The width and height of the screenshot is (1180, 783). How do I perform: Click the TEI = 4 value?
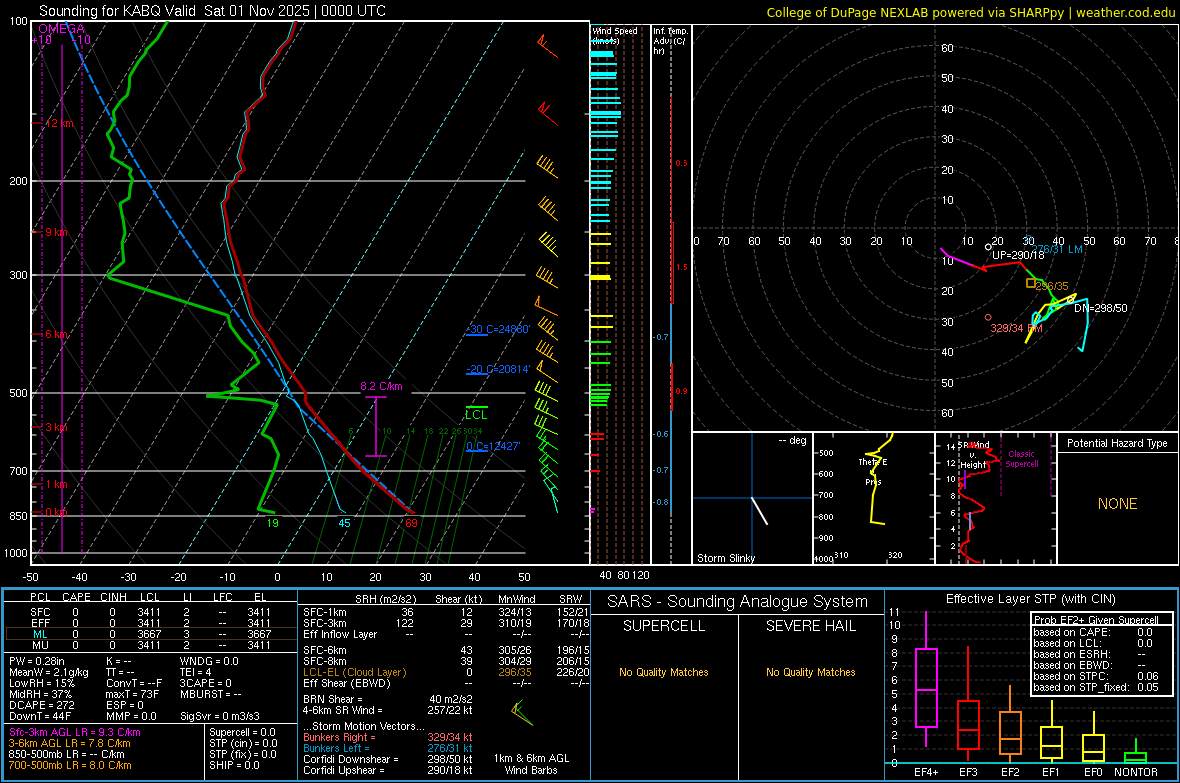click(x=196, y=672)
